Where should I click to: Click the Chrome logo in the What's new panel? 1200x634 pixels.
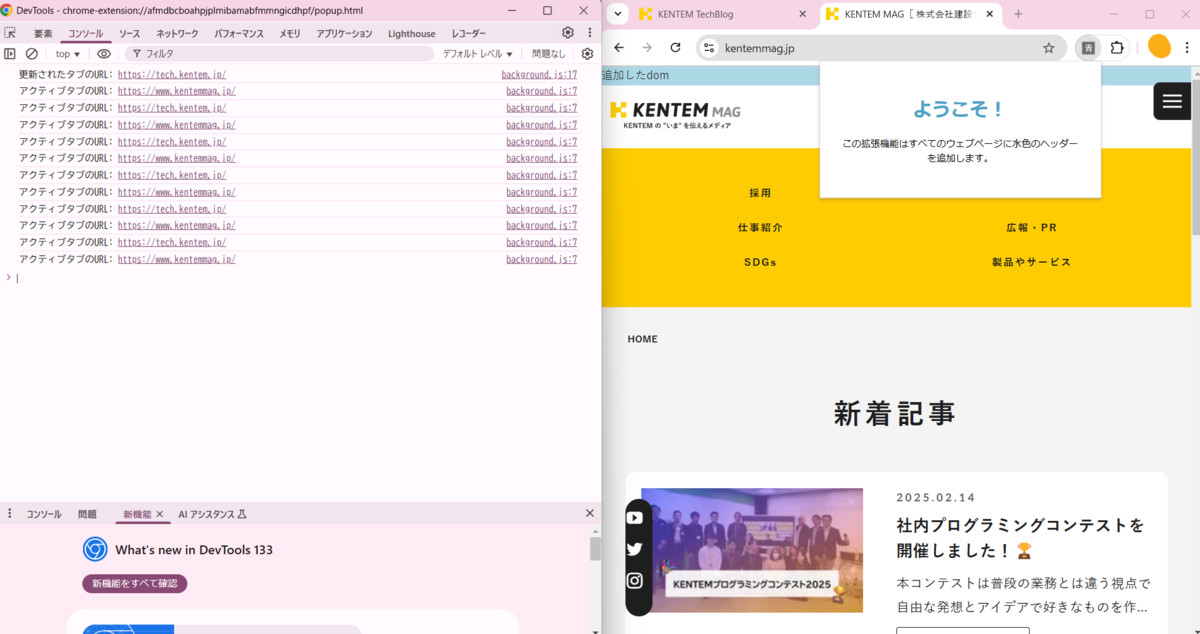pyautogui.click(x=95, y=549)
